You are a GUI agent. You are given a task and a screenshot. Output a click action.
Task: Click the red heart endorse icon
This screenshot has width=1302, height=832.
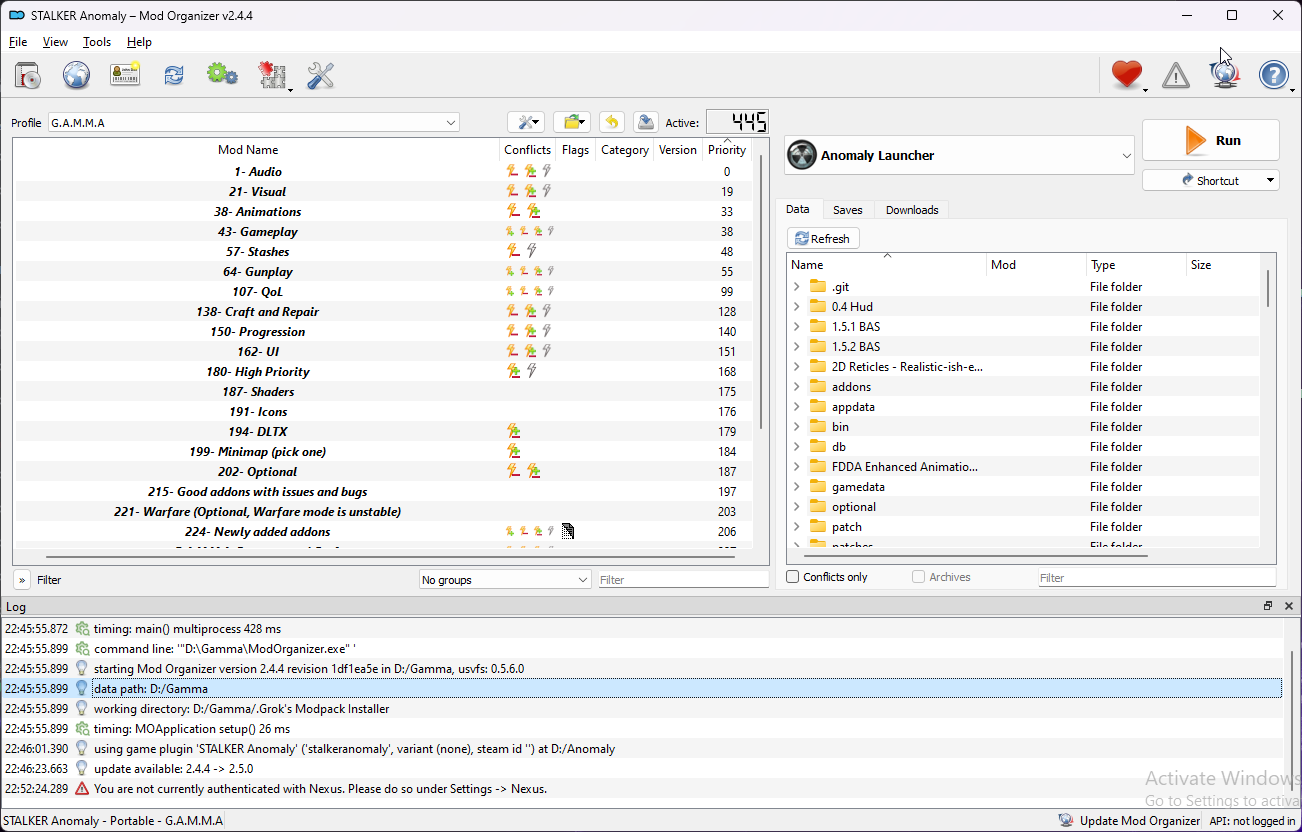[x=1126, y=75]
